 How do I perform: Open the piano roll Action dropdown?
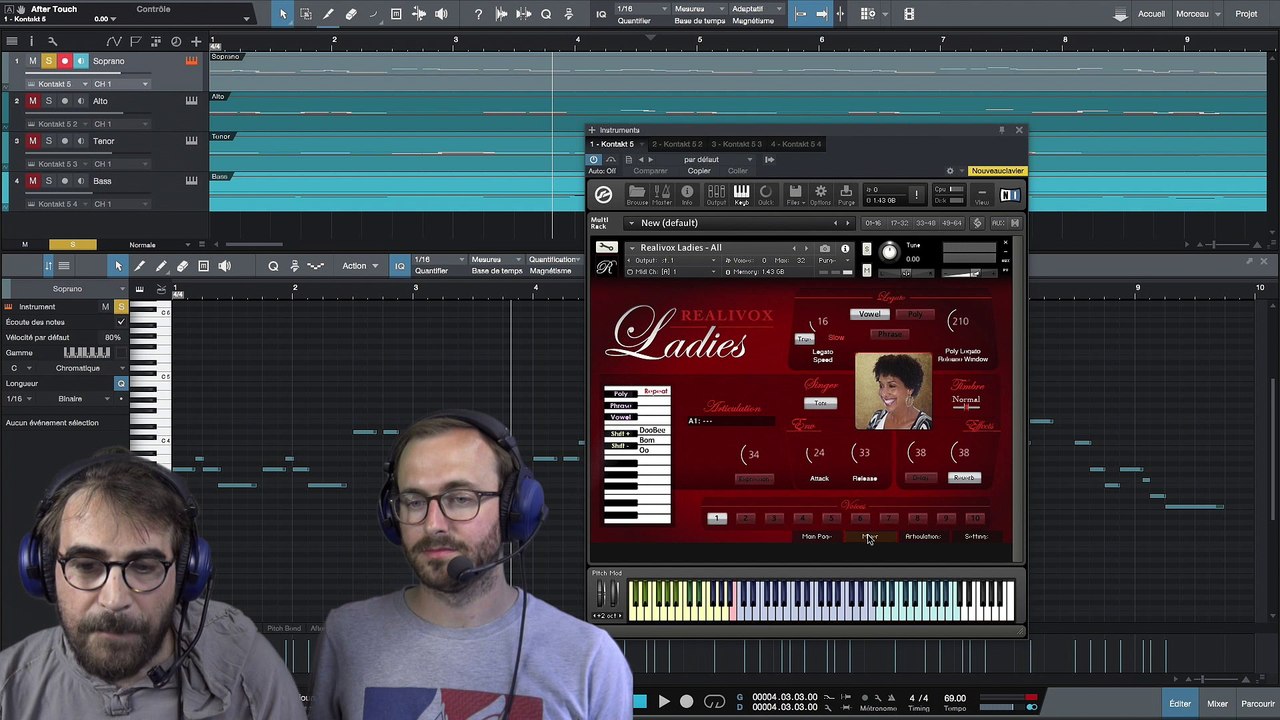[x=359, y=266]
